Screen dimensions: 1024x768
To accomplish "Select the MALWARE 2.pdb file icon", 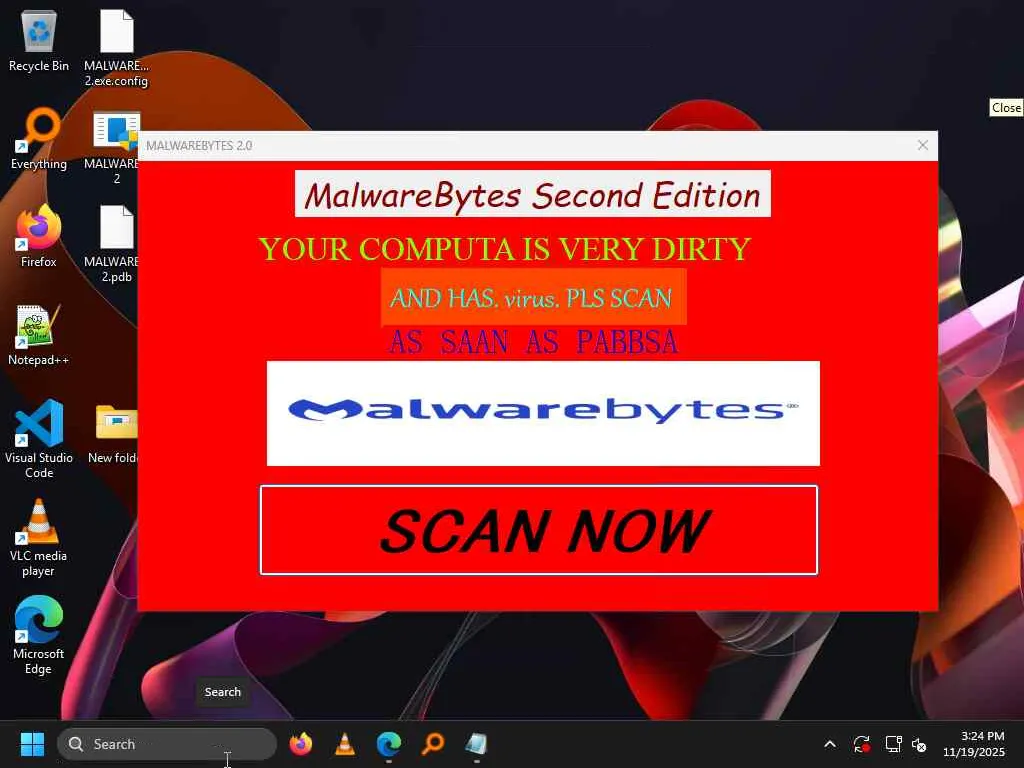I will [116, 244].
